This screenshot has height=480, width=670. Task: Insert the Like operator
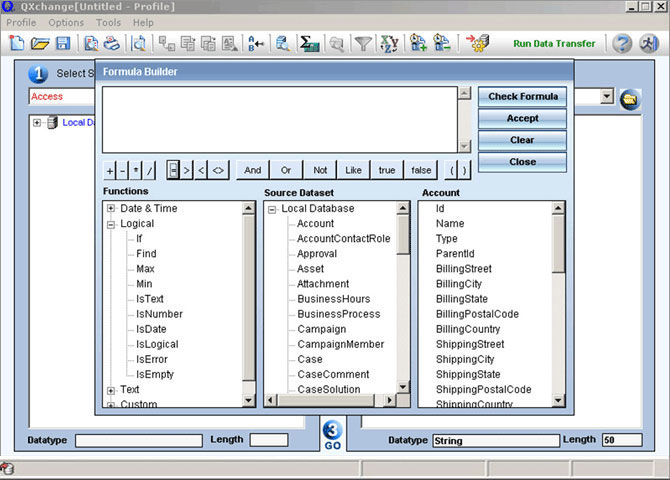(x=353, y=170)
